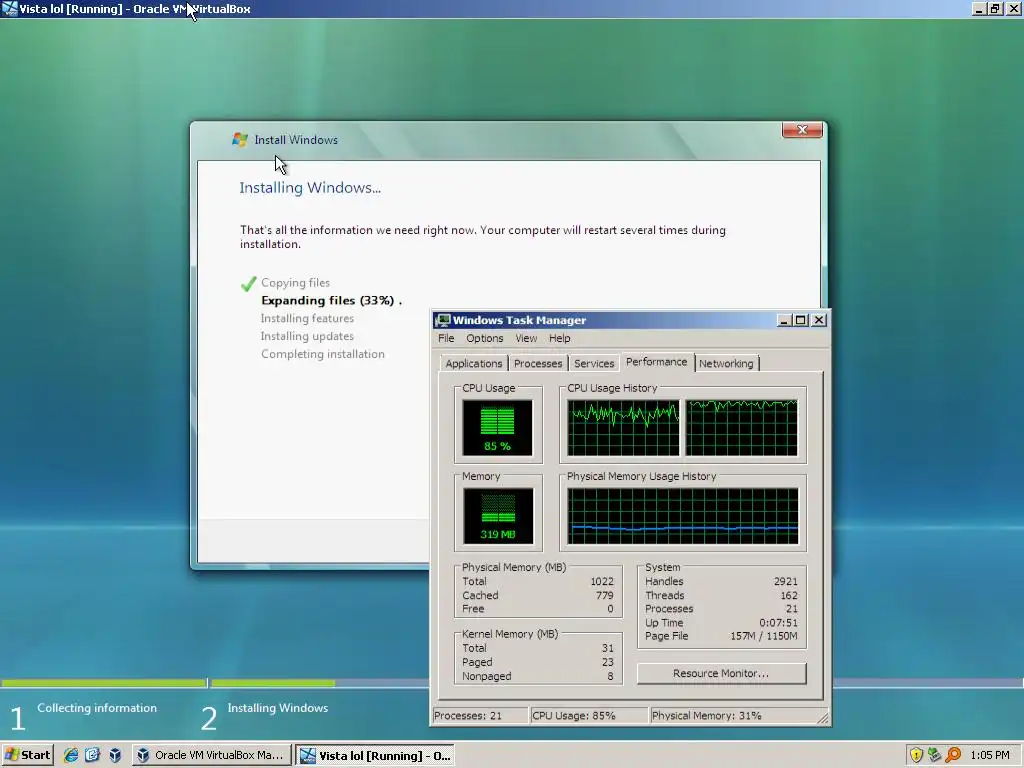
Task: Click the Kernel Memory Paged value 23
Action: (x=607, y=662)
